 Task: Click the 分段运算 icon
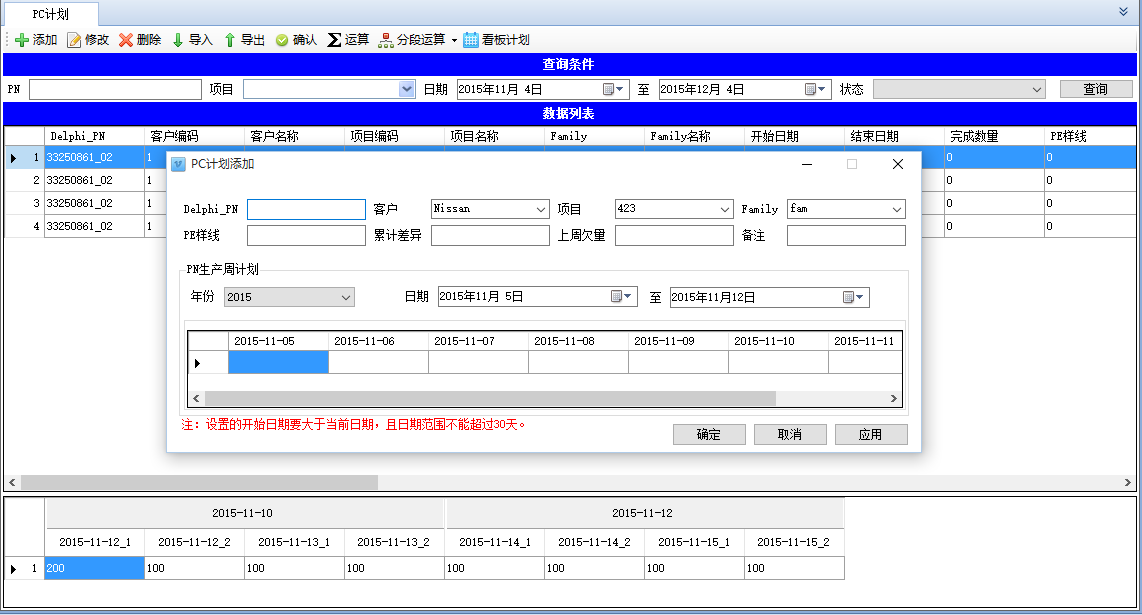tap(386, 40)
